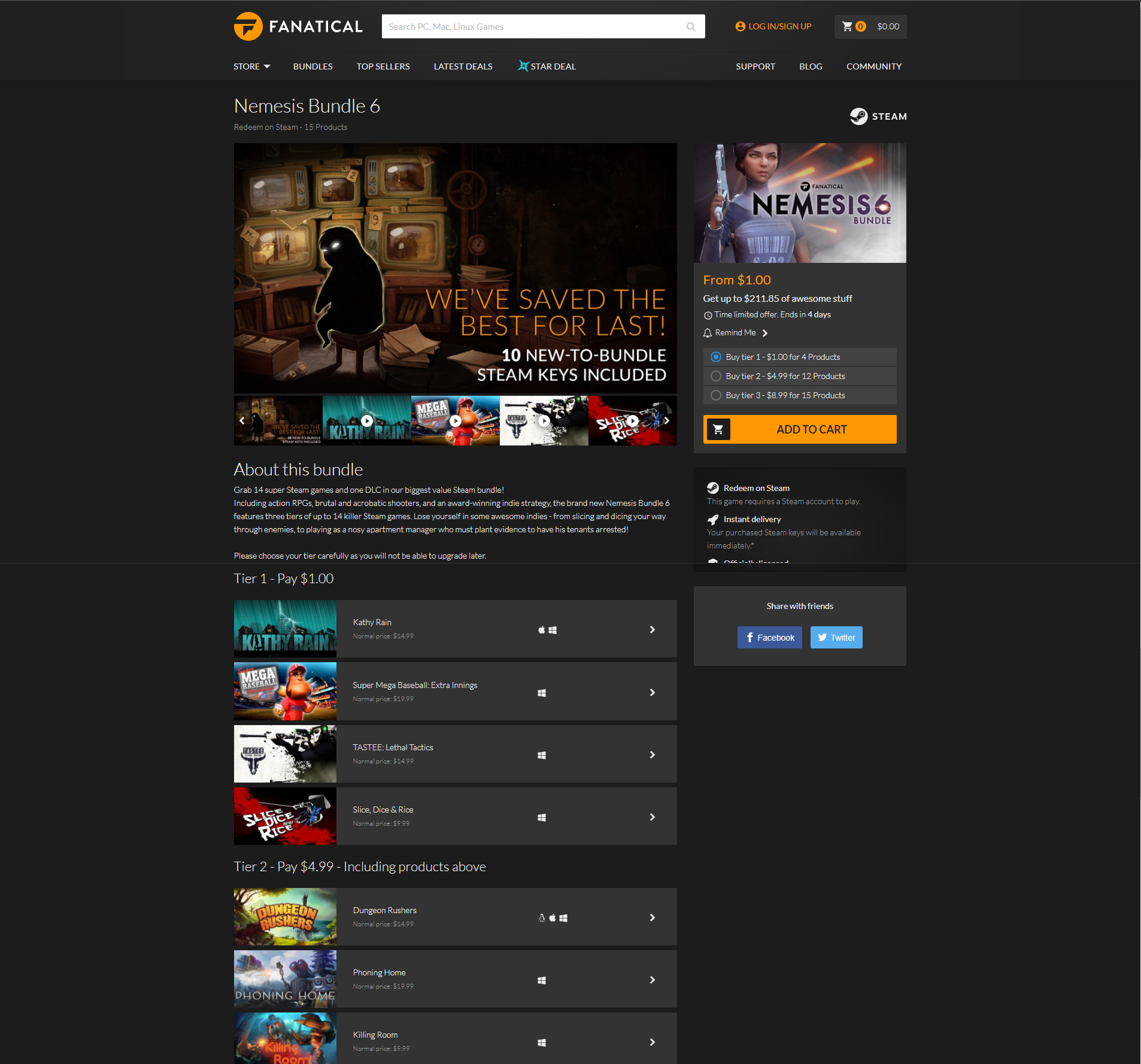Click the Remind Me link
Image resolution: width=1141 pixels, height=1064 pixels.
pos(736,333)
